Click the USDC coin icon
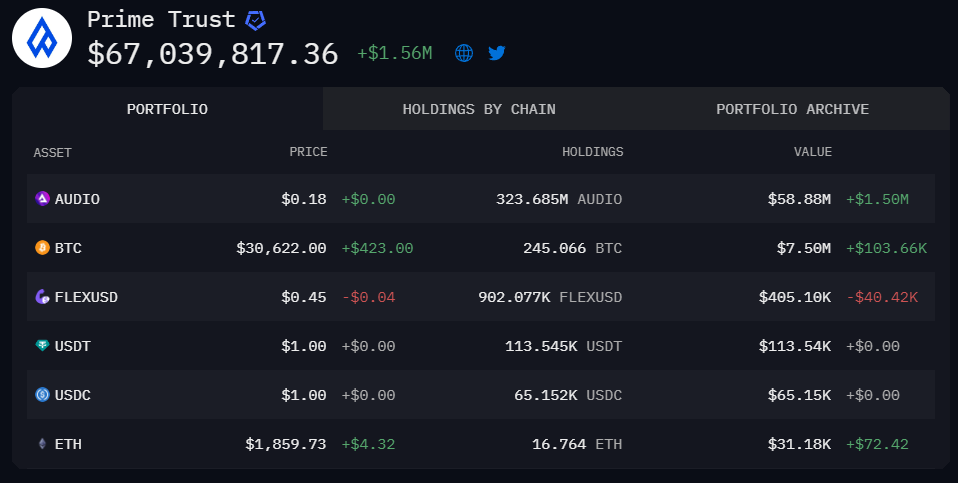The width and height of the screenshot is (958, 483). (42, 394)
